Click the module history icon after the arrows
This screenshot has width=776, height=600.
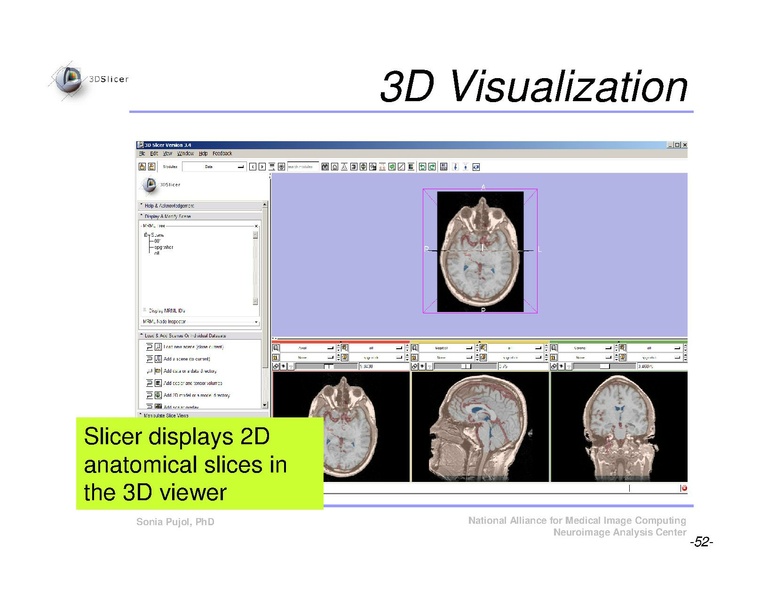pyautogui.click(x=272, y=167)
